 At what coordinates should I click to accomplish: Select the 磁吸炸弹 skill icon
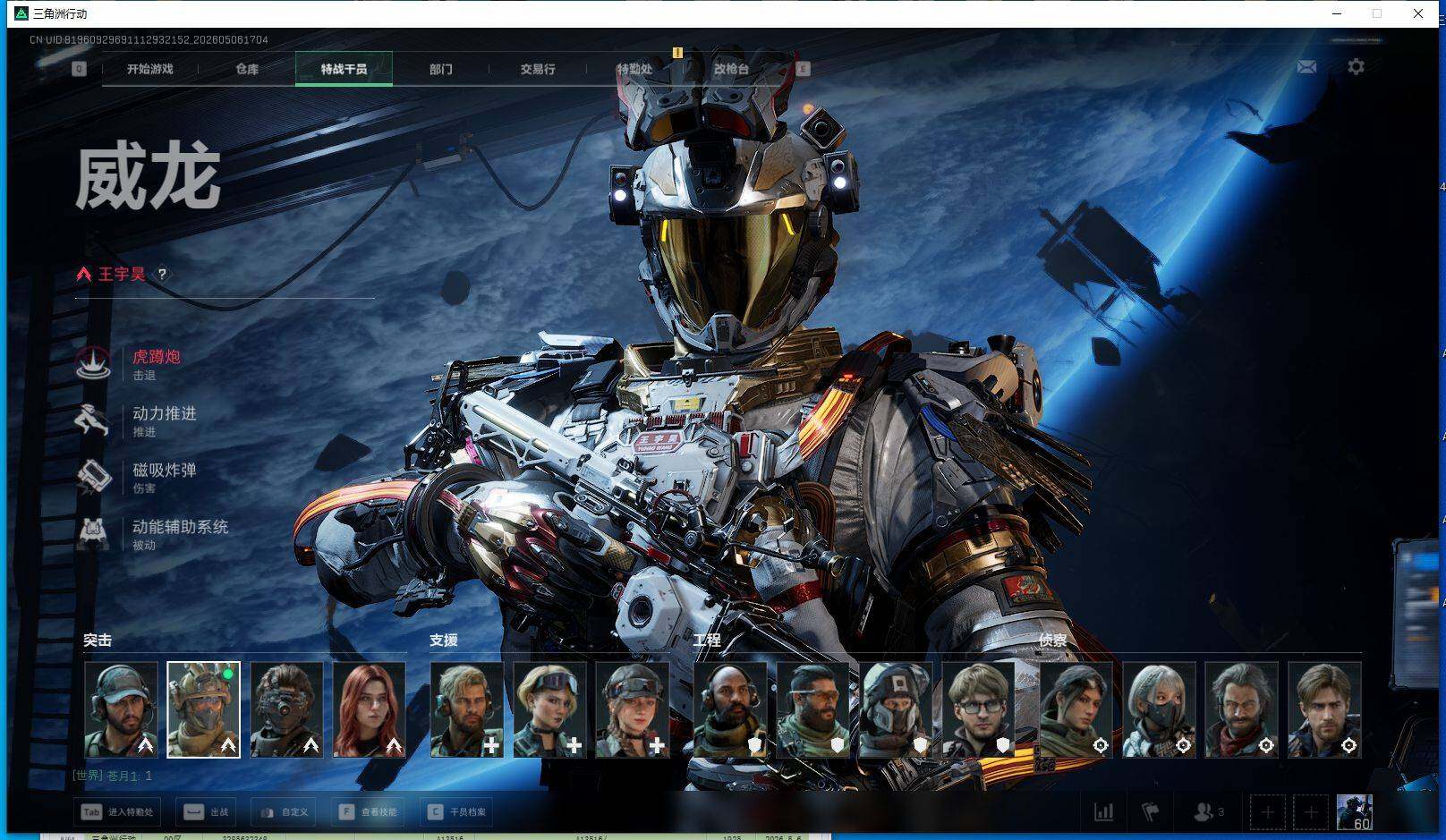click(94, 476)
